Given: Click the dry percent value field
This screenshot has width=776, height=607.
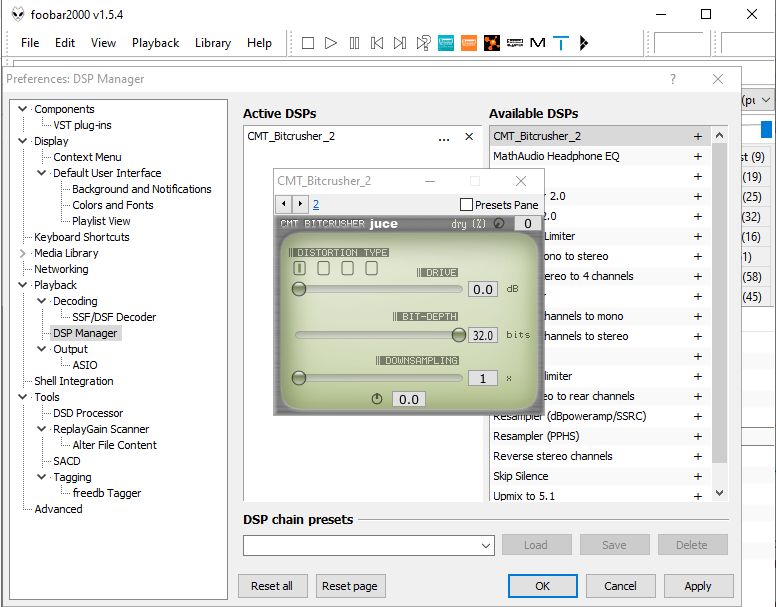Looking at the screenshot, I should tap(528, 224).
